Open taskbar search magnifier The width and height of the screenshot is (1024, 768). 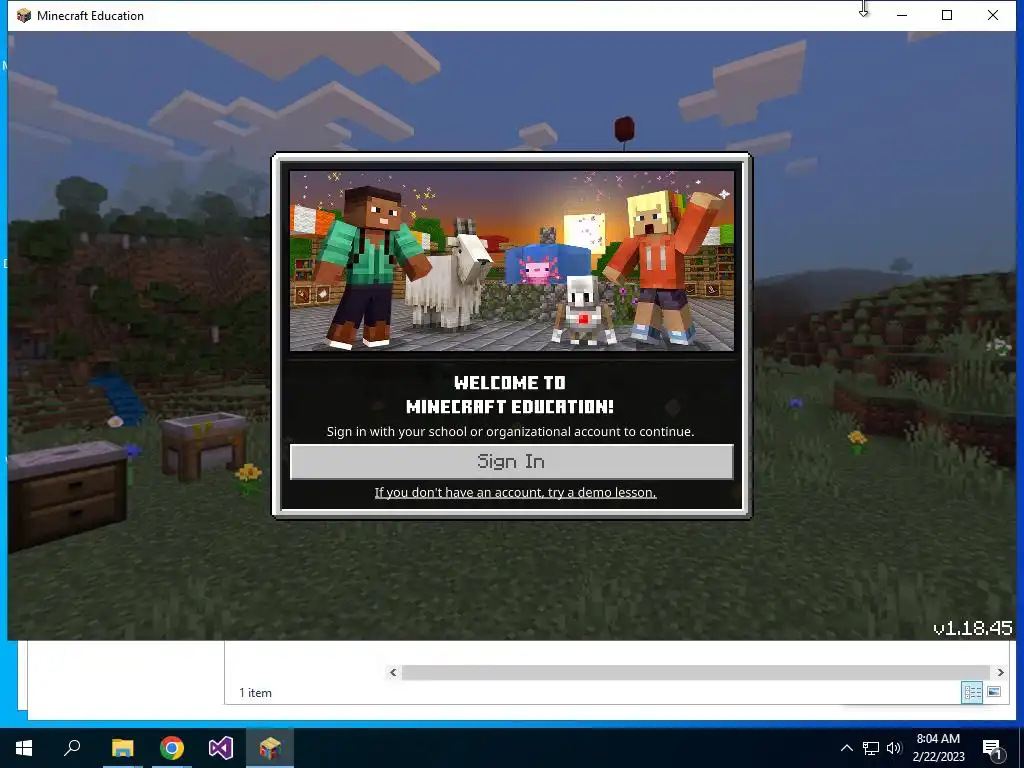72,748
